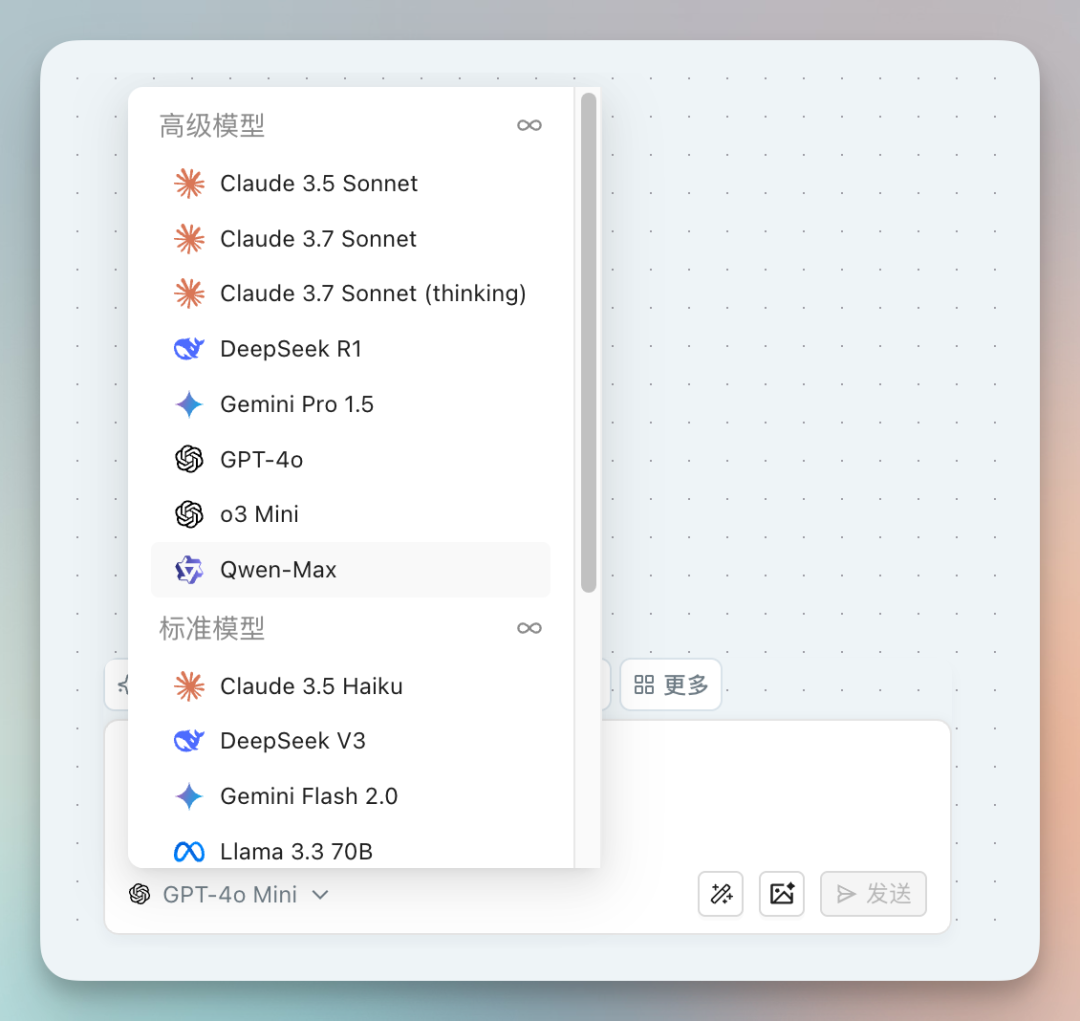
Task: Click the magic wand prompt enhance icon
Action: [x=720, y=894]
